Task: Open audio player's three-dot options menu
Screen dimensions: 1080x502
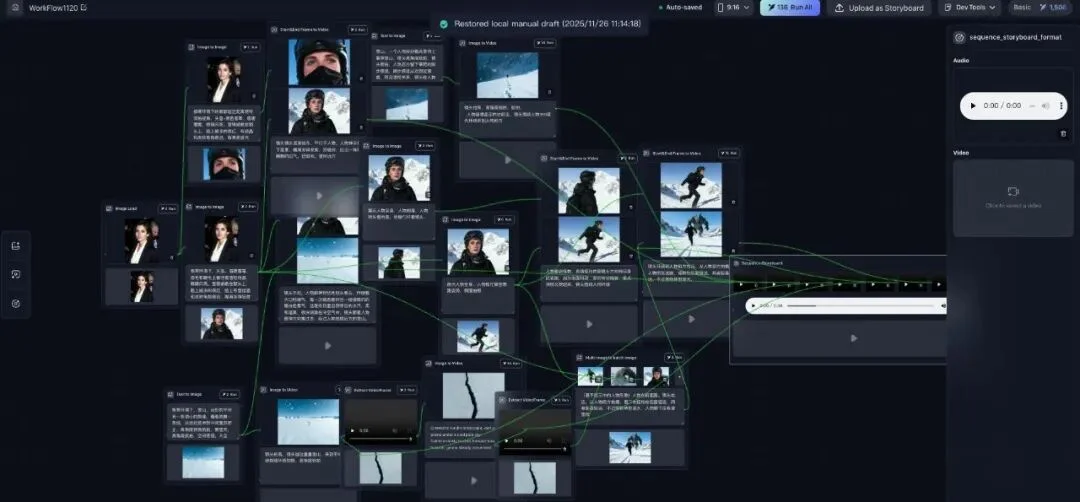Action: (x=1061, y=105)
